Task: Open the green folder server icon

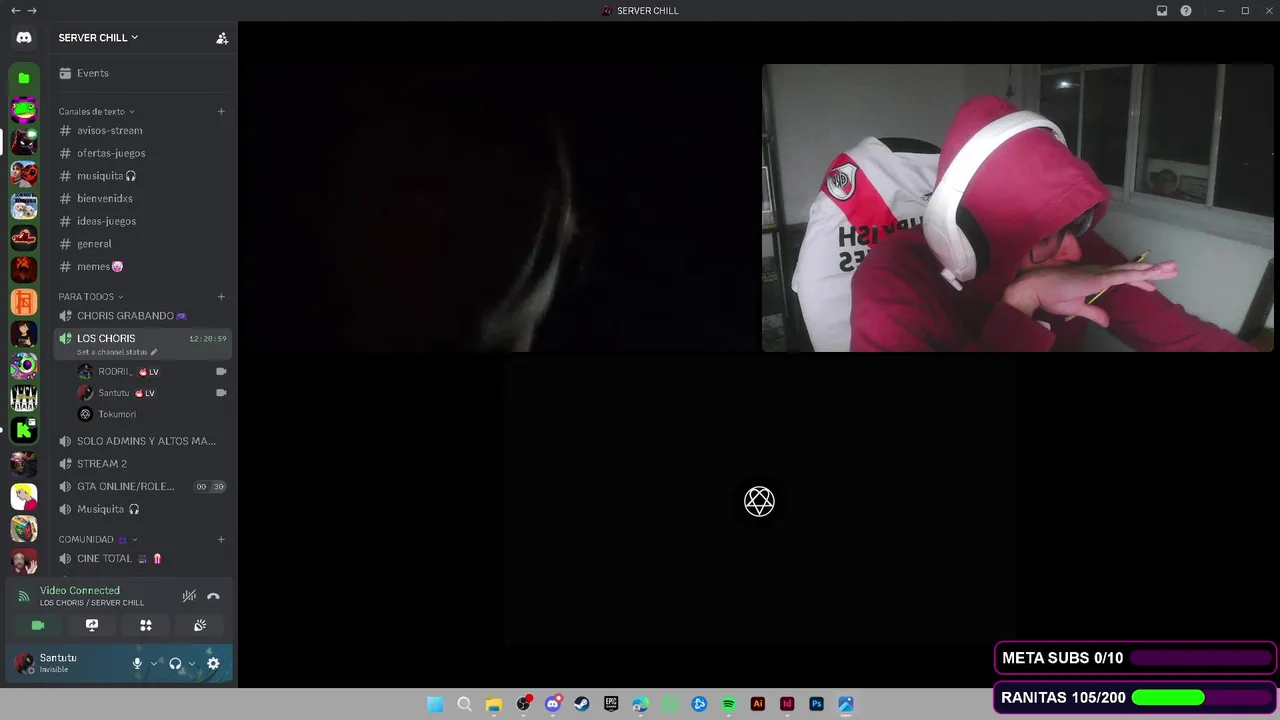Action: coord(24,78)
